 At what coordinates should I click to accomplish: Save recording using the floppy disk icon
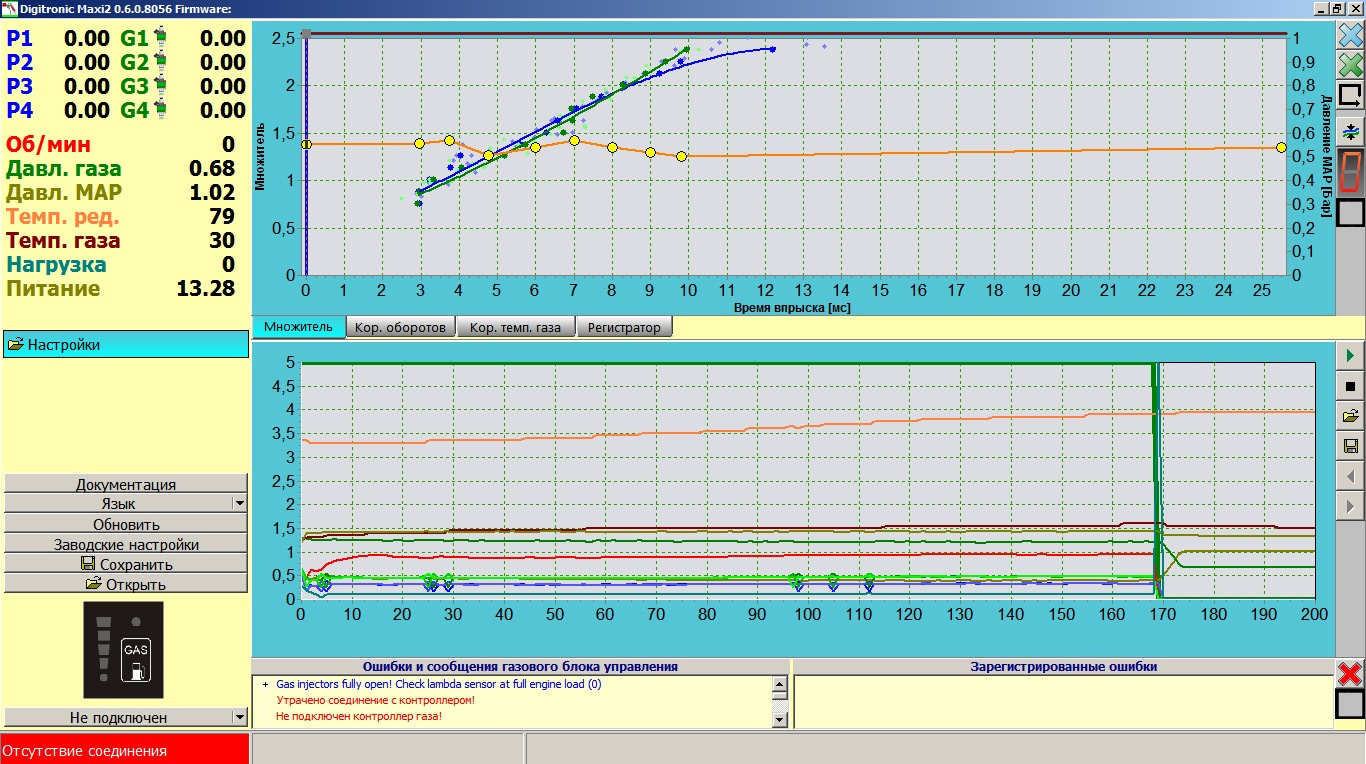point(1350,446)
